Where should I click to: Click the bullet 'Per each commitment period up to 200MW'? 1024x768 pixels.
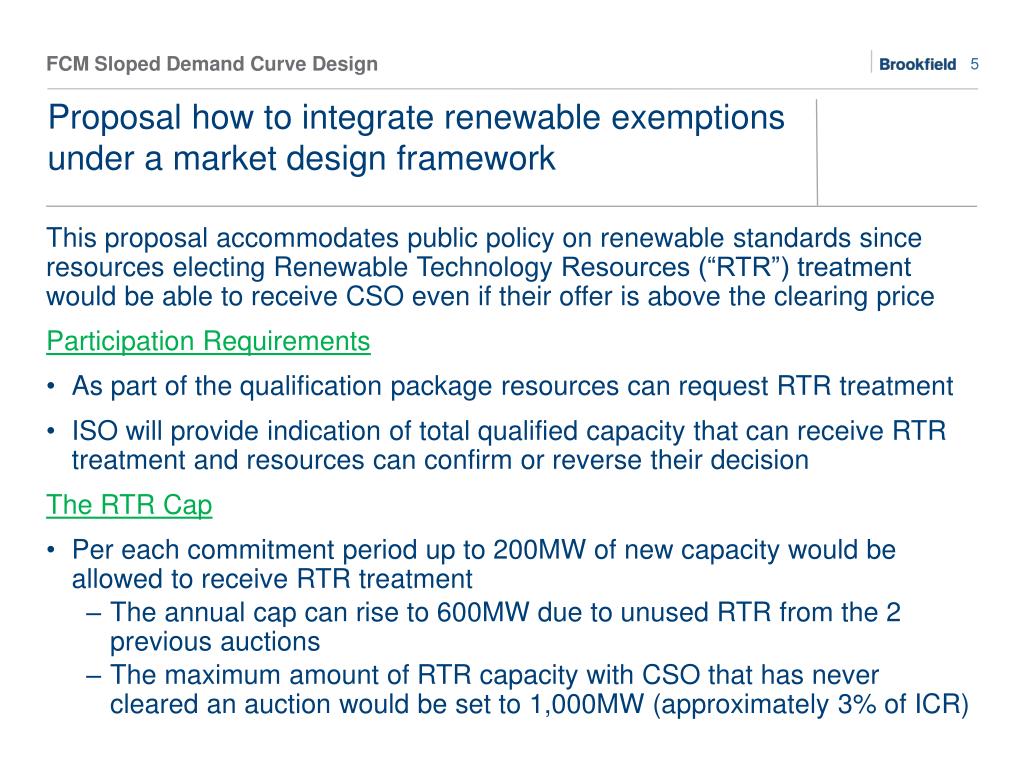(483, 564)
